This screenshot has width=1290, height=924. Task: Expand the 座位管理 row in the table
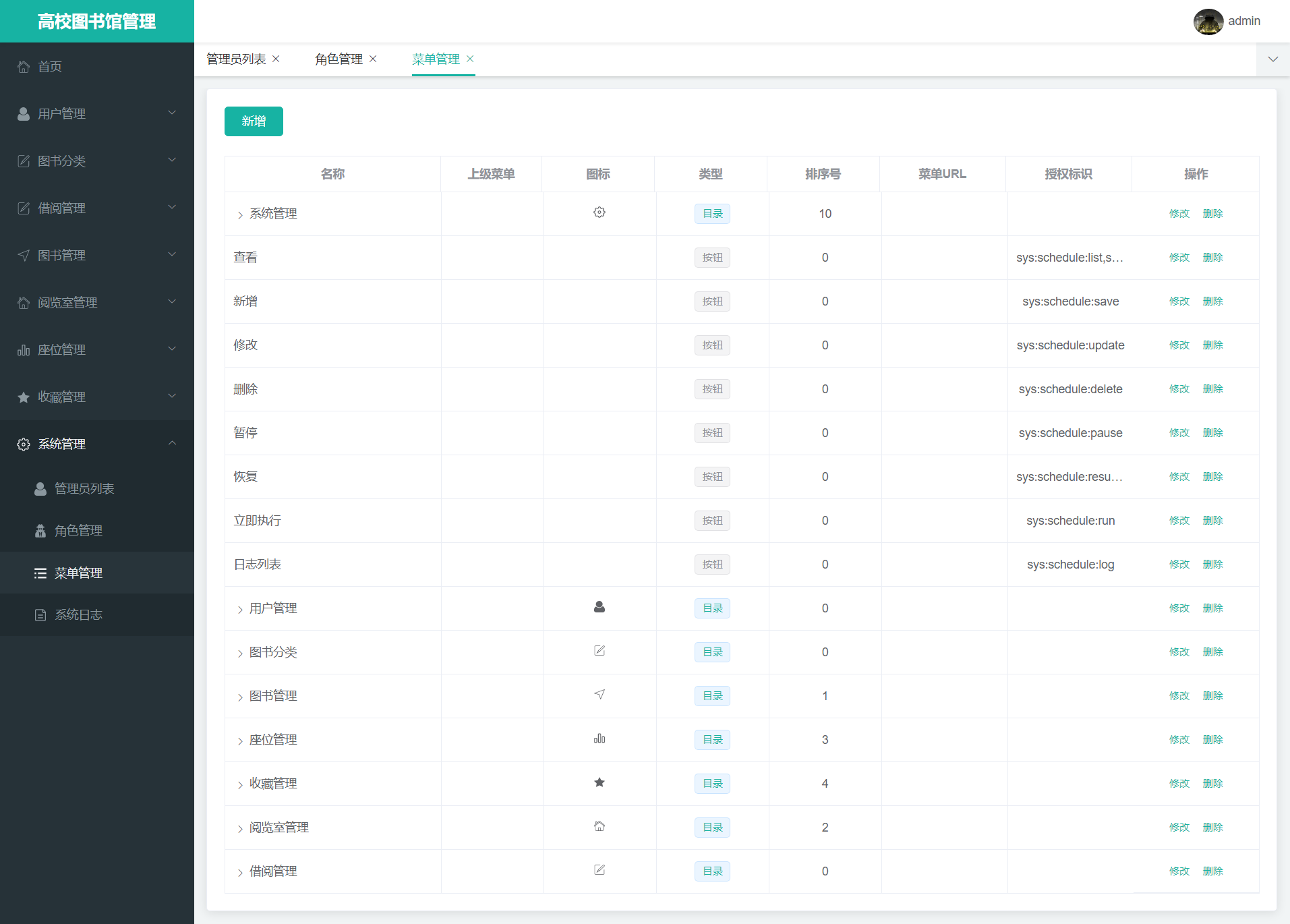click(x=240, y=741)
